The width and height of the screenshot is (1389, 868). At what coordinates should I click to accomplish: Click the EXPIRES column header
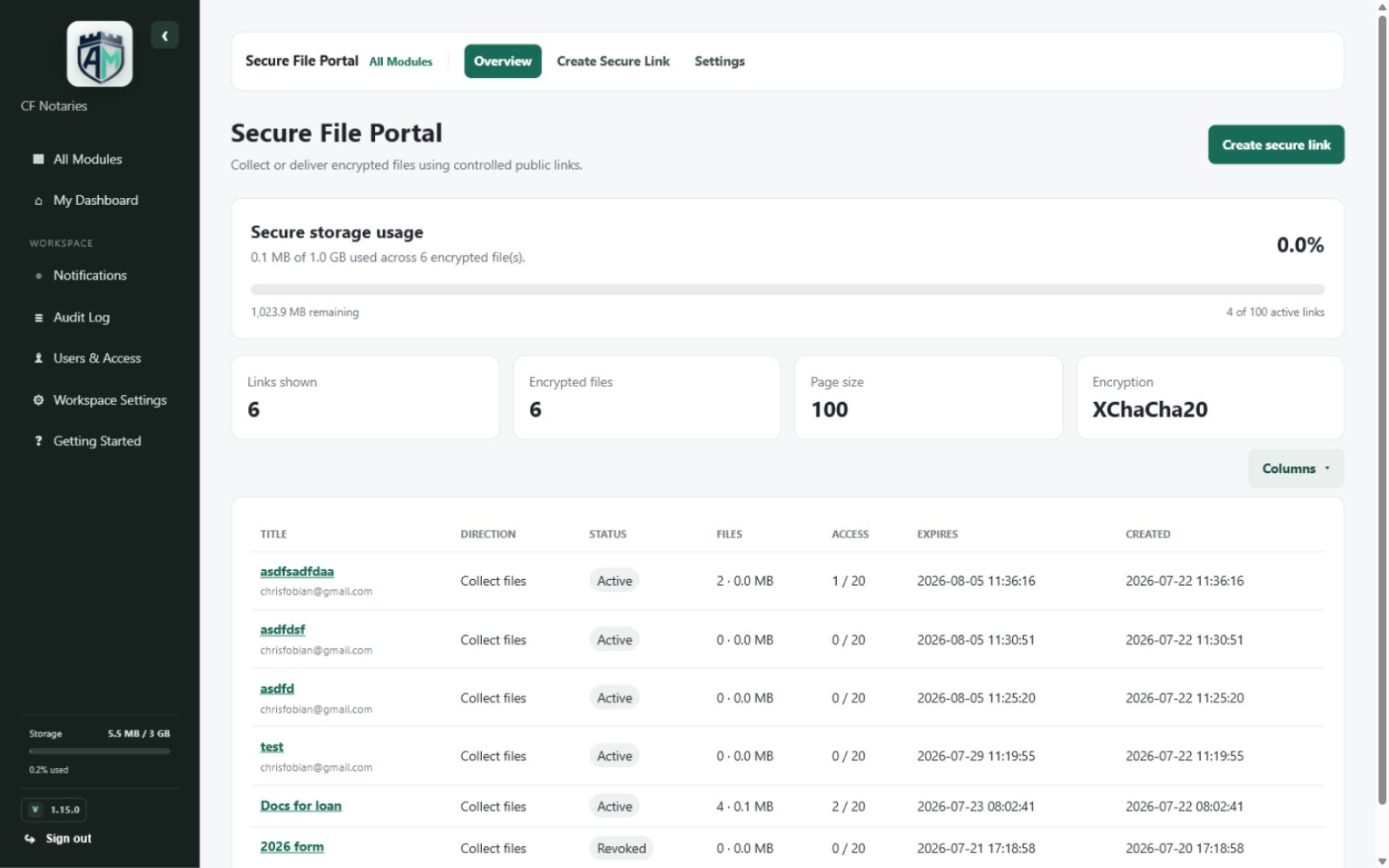(x=938, y=534)
